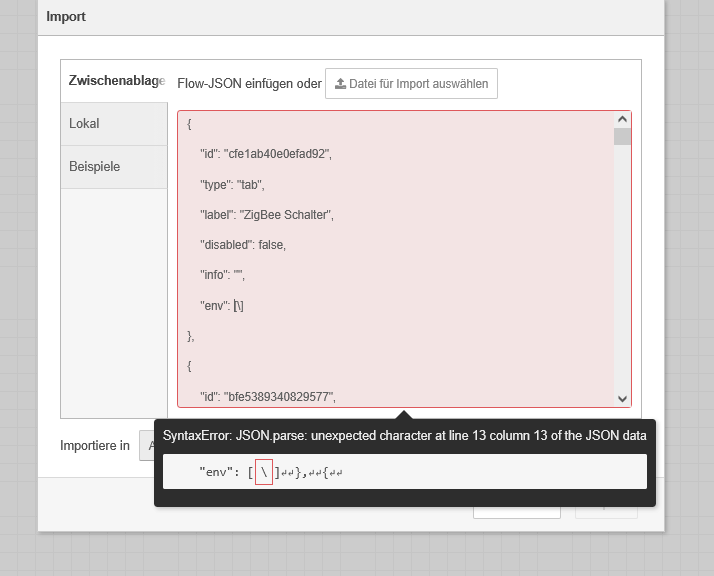The width and height of the screenshot is (714, 576).
Task: Place cursor on the "id": "cfe1ab40e0efad92" line
Action: tap(265, 154)
